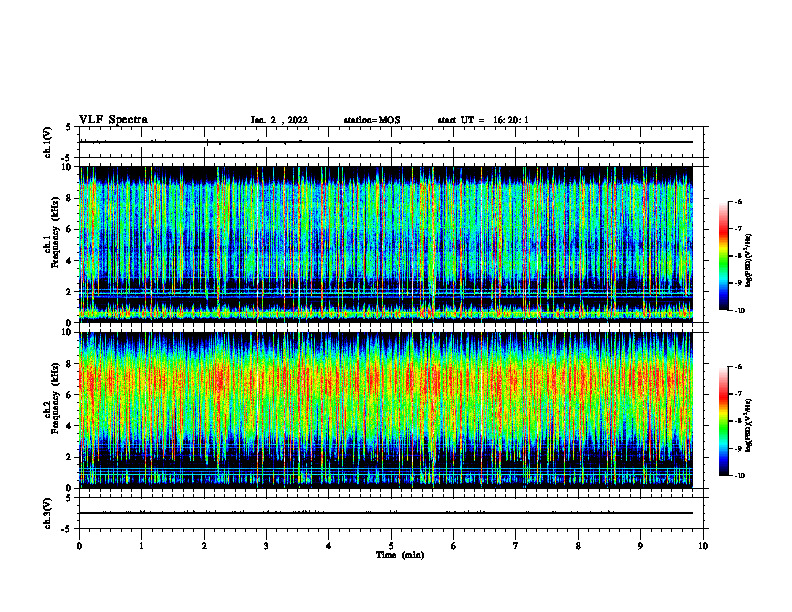The width and height of the screenshot is (792, 612).
Task: Click the ch.3(V) axis label
Action: pos(47,513)
